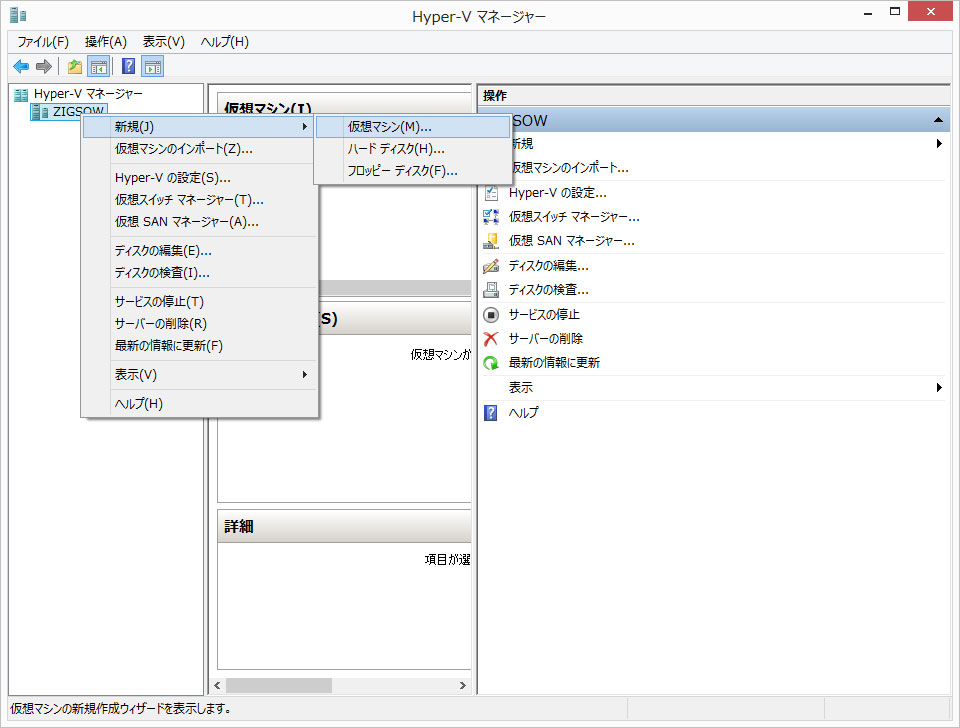
Task: Click the horizontal scrollbar right arrow
Action: tap(463, 685)
